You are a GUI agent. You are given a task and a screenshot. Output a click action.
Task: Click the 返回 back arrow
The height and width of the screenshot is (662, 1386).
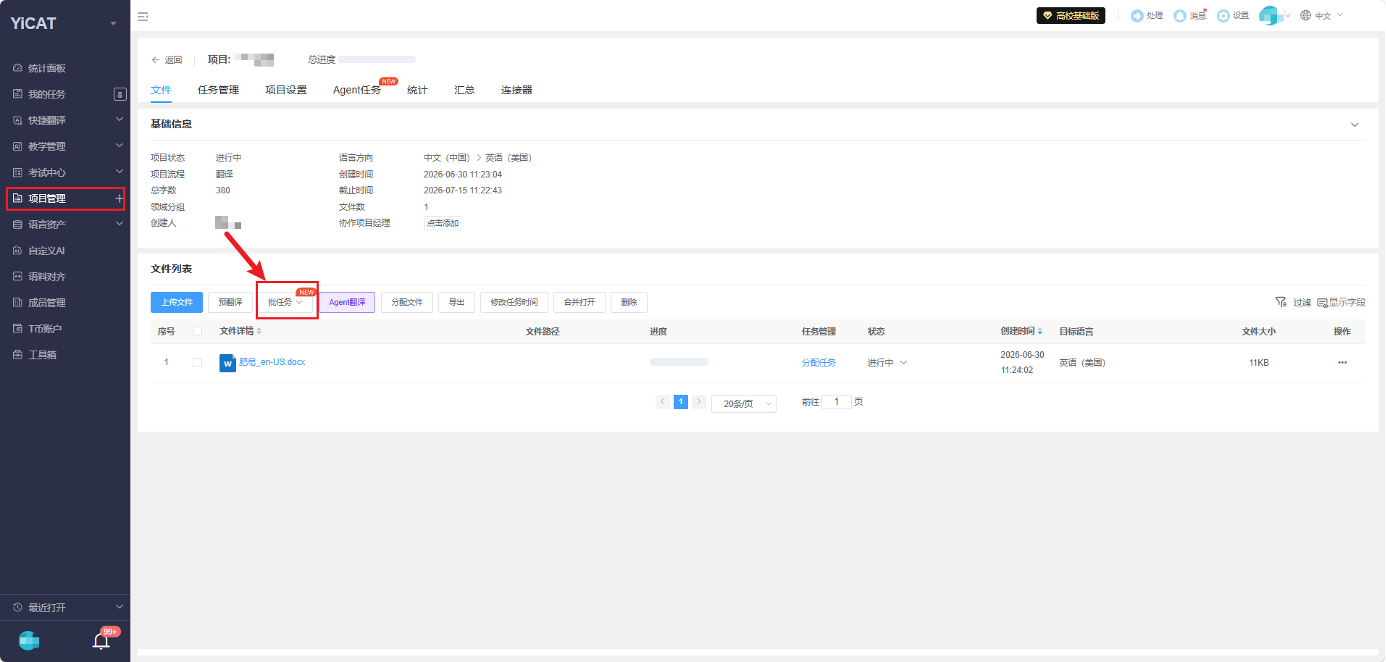(156, 60)
